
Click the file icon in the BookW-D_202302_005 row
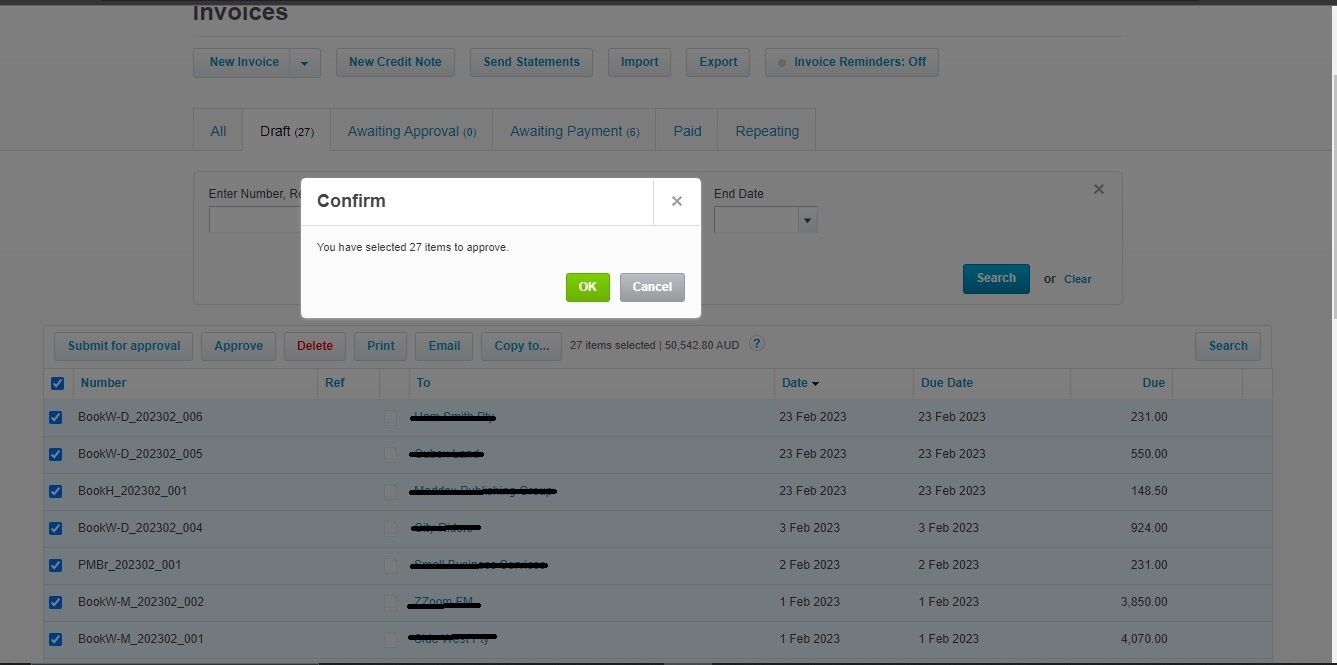(391, 455)
